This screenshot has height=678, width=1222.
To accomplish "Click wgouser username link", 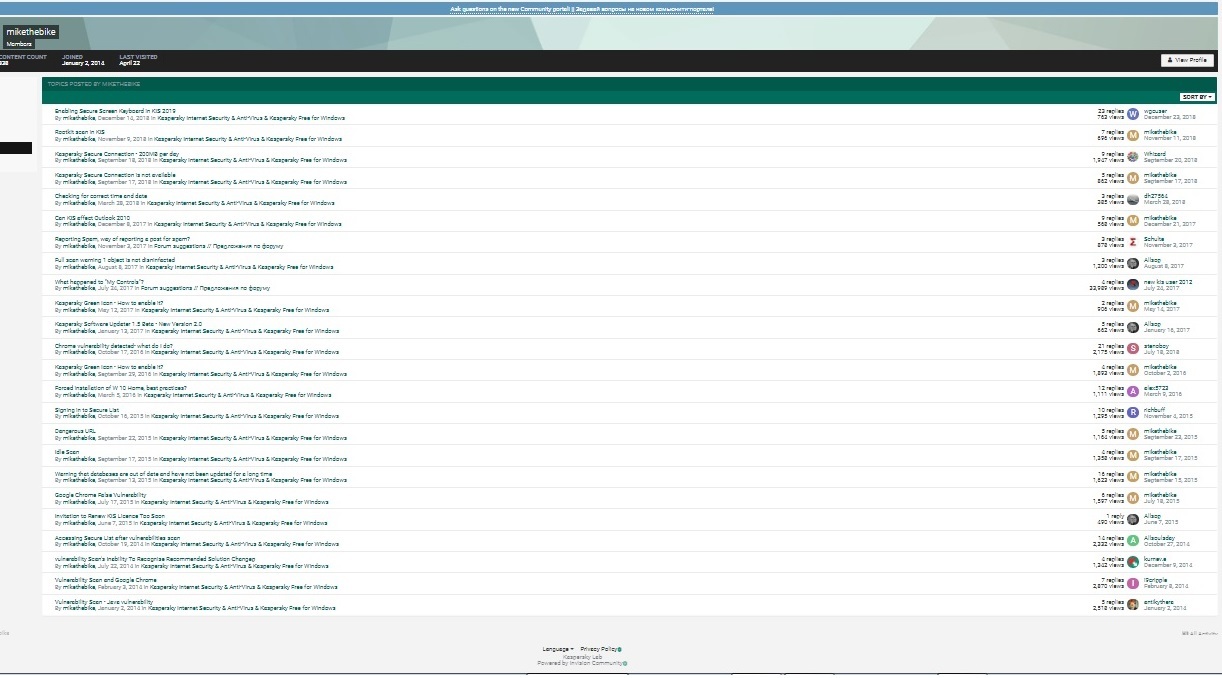I will (1155, 111).
